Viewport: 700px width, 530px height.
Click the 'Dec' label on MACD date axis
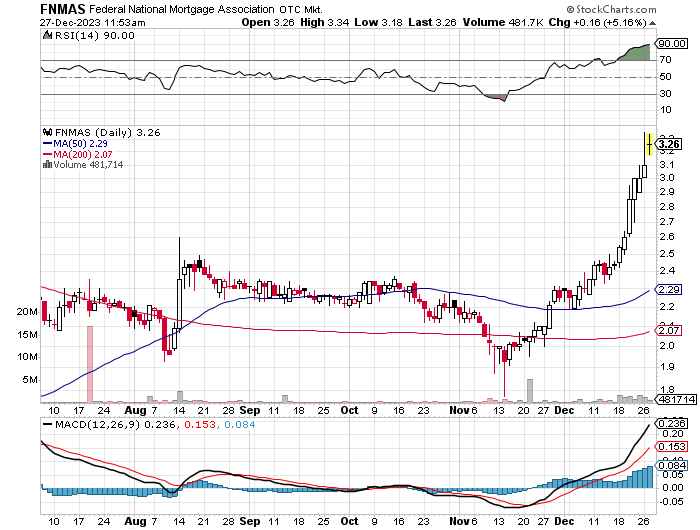pos(564,521)
